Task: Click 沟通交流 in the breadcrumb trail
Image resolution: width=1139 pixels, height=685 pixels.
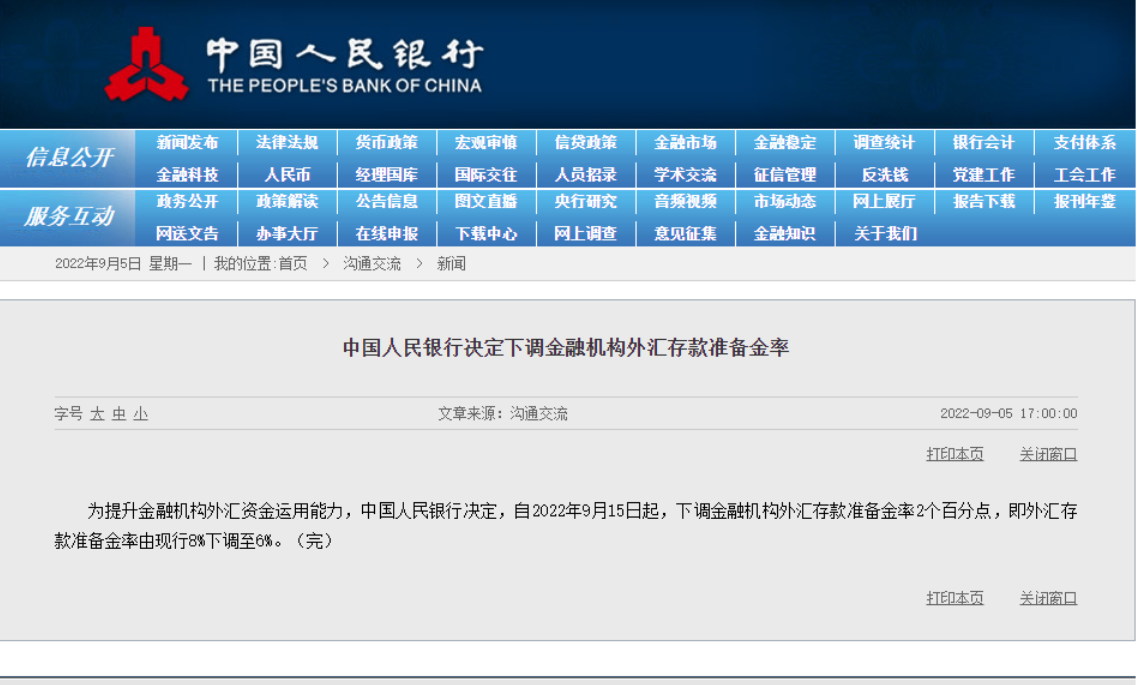Action: [x=372, y=264]
